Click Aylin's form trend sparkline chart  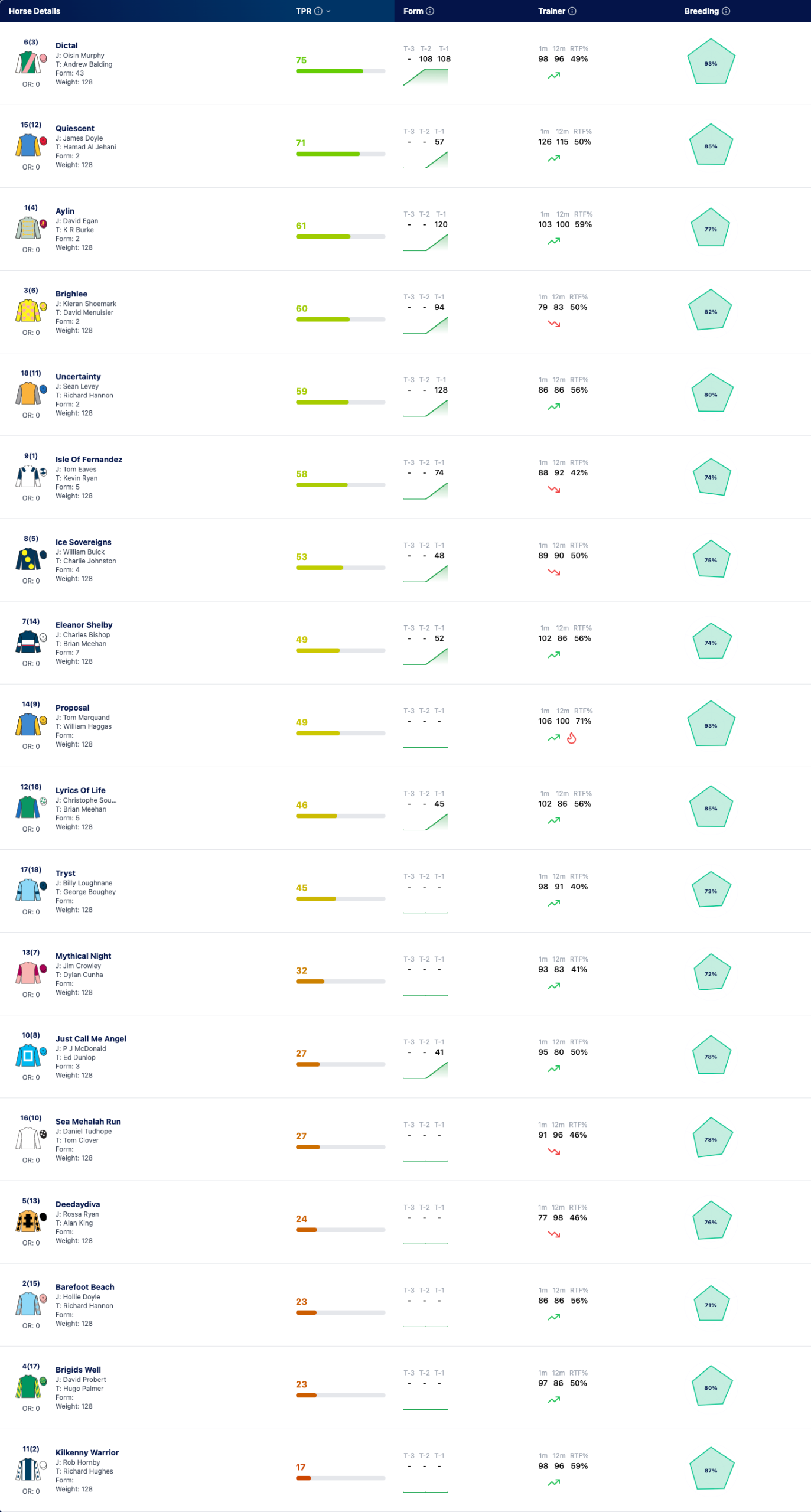[425, 243]
